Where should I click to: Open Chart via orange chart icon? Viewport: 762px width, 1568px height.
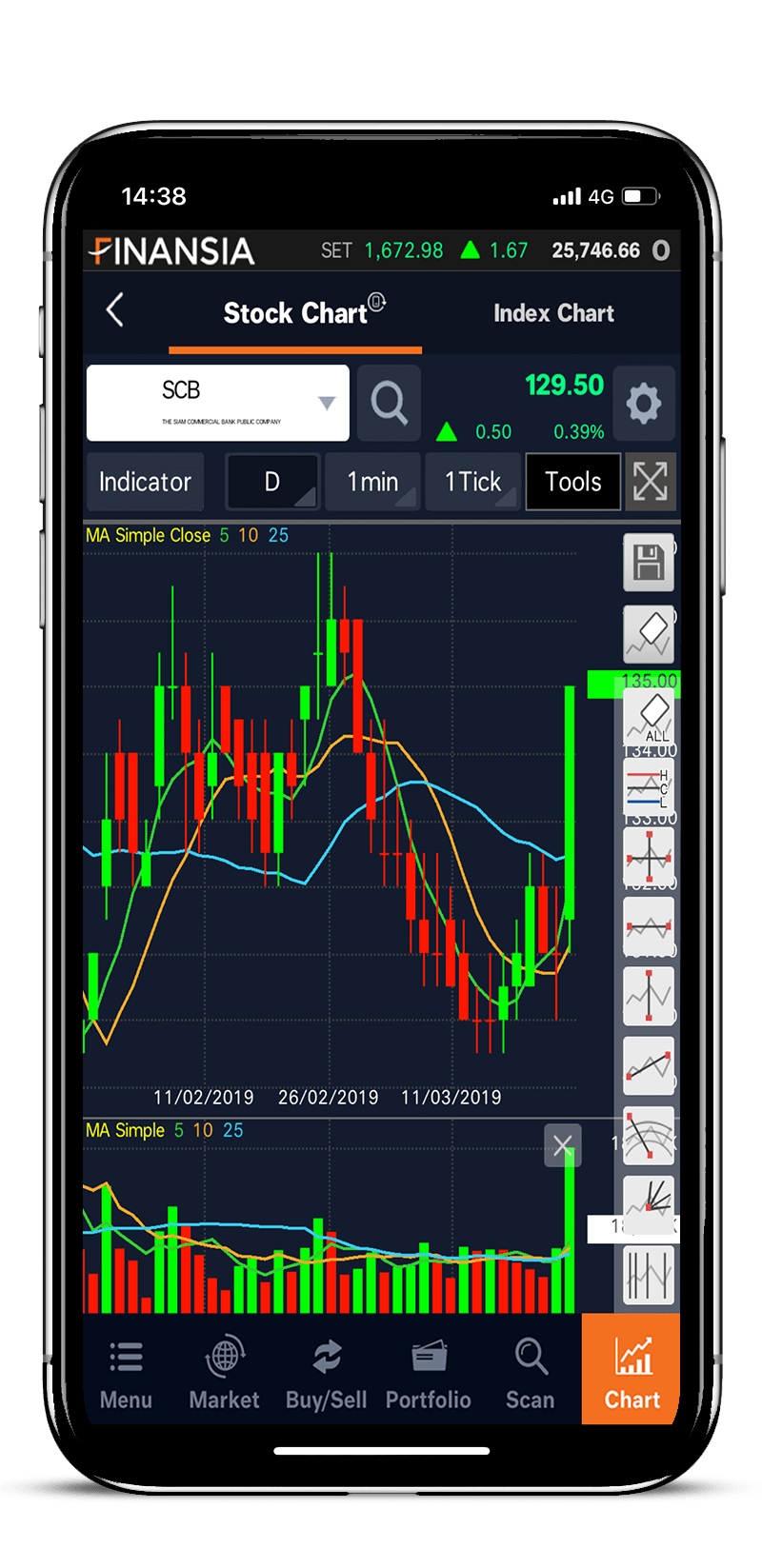click(x=632, y=1357)
